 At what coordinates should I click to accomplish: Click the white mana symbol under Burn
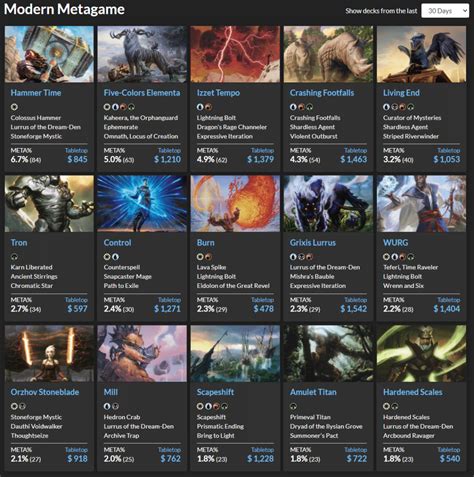200,257
